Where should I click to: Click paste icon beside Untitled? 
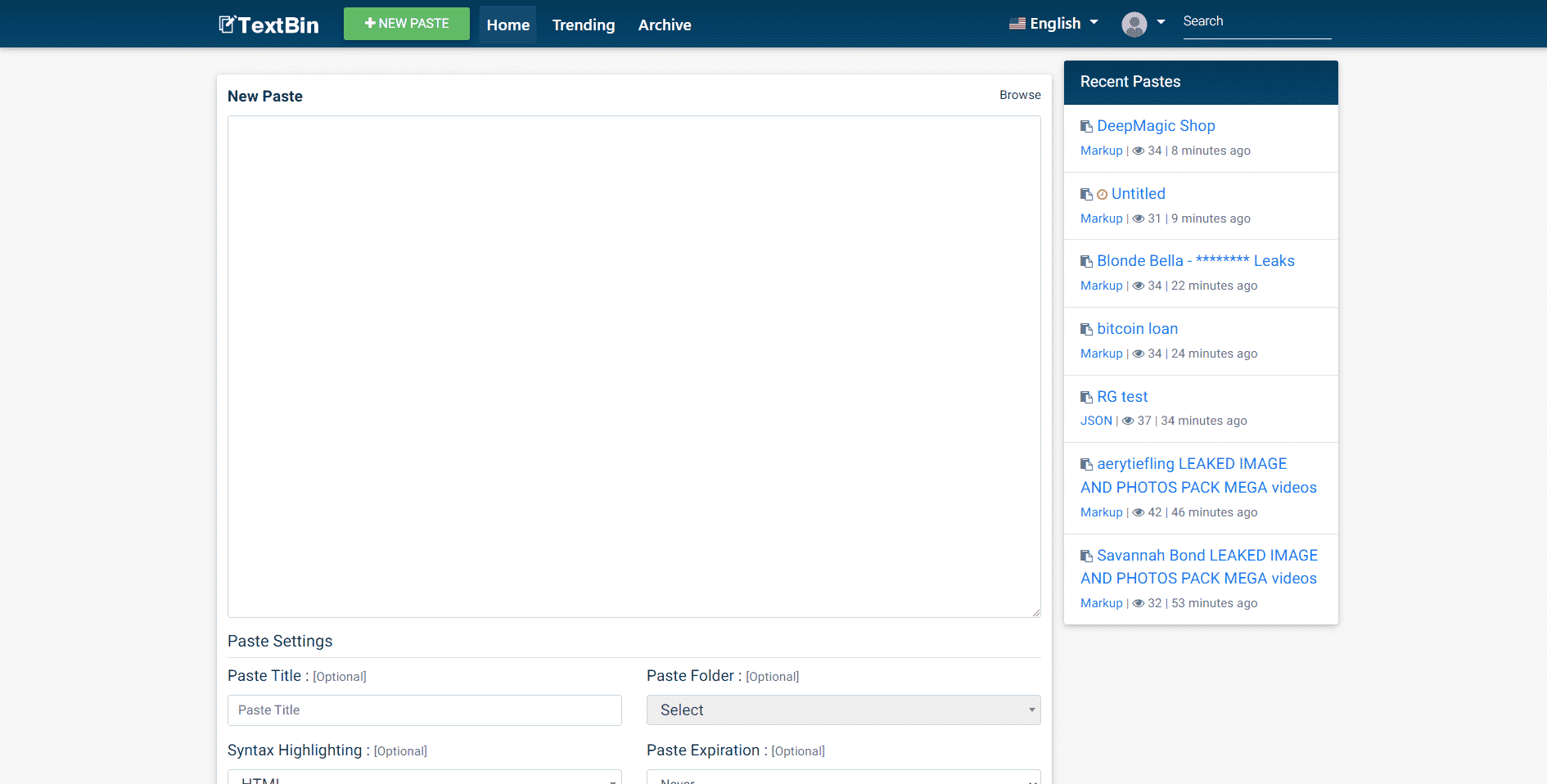coord(1086,194)
